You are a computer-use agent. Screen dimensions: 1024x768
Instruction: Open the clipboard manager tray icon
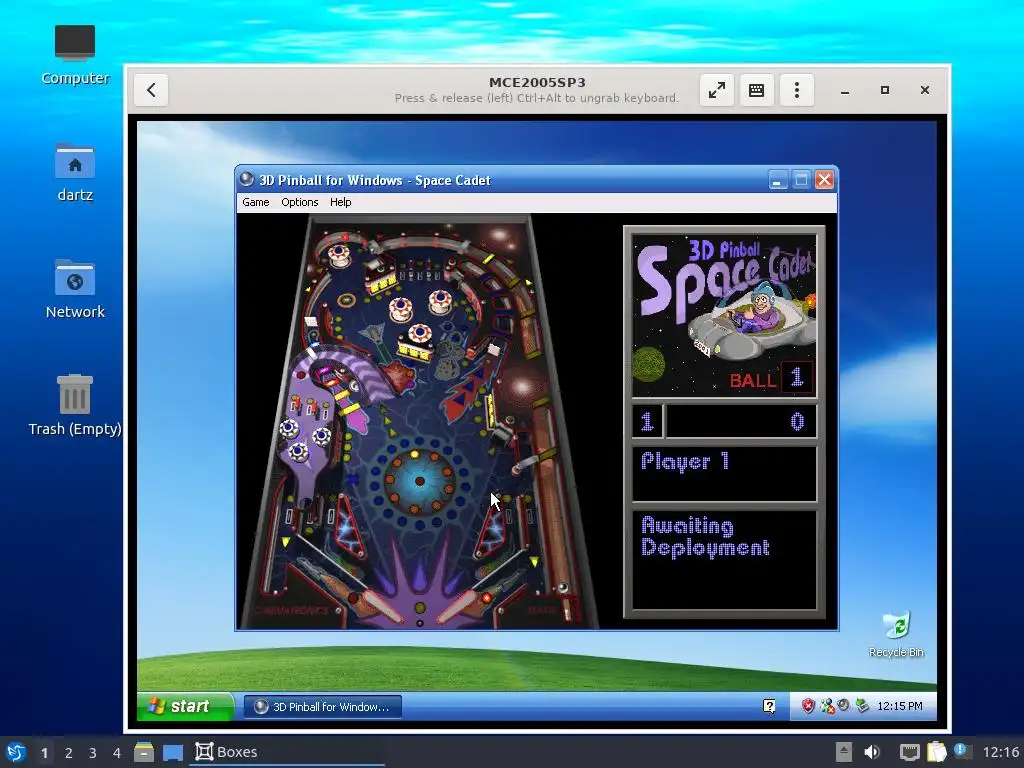tap(936, 752)
